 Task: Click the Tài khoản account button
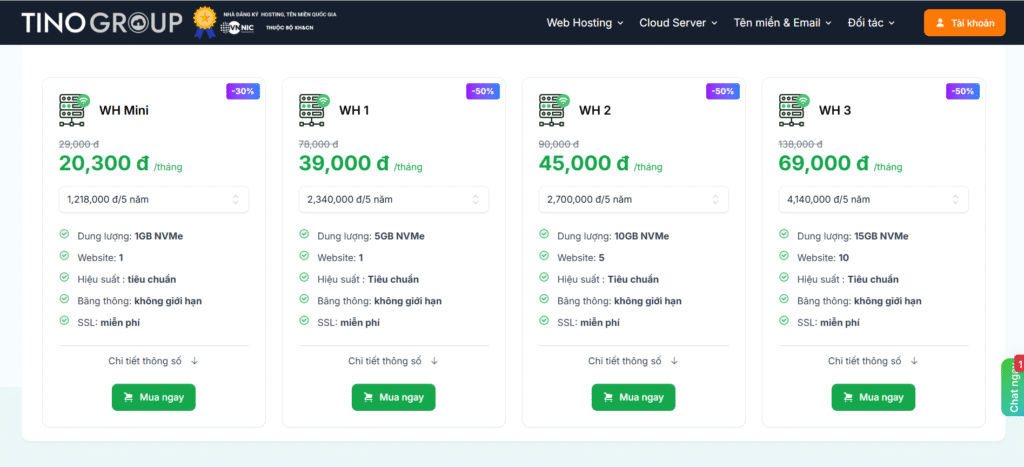(964, 22)
